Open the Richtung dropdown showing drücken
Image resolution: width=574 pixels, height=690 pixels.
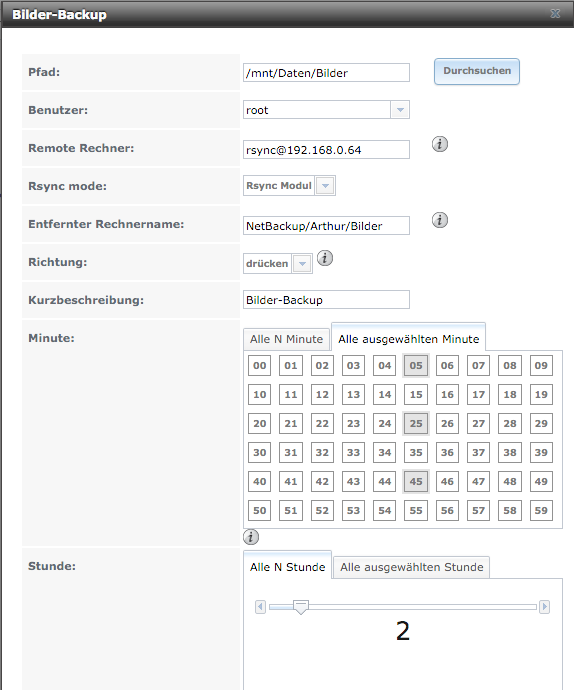[302, 264]
